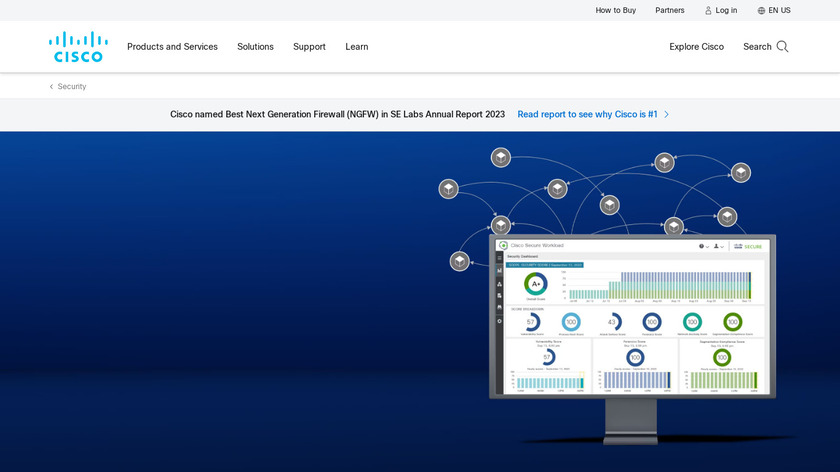Click the NGFW SE Labs announcement text
This screenshot has width=840, height=472.
tap(337, 114)
